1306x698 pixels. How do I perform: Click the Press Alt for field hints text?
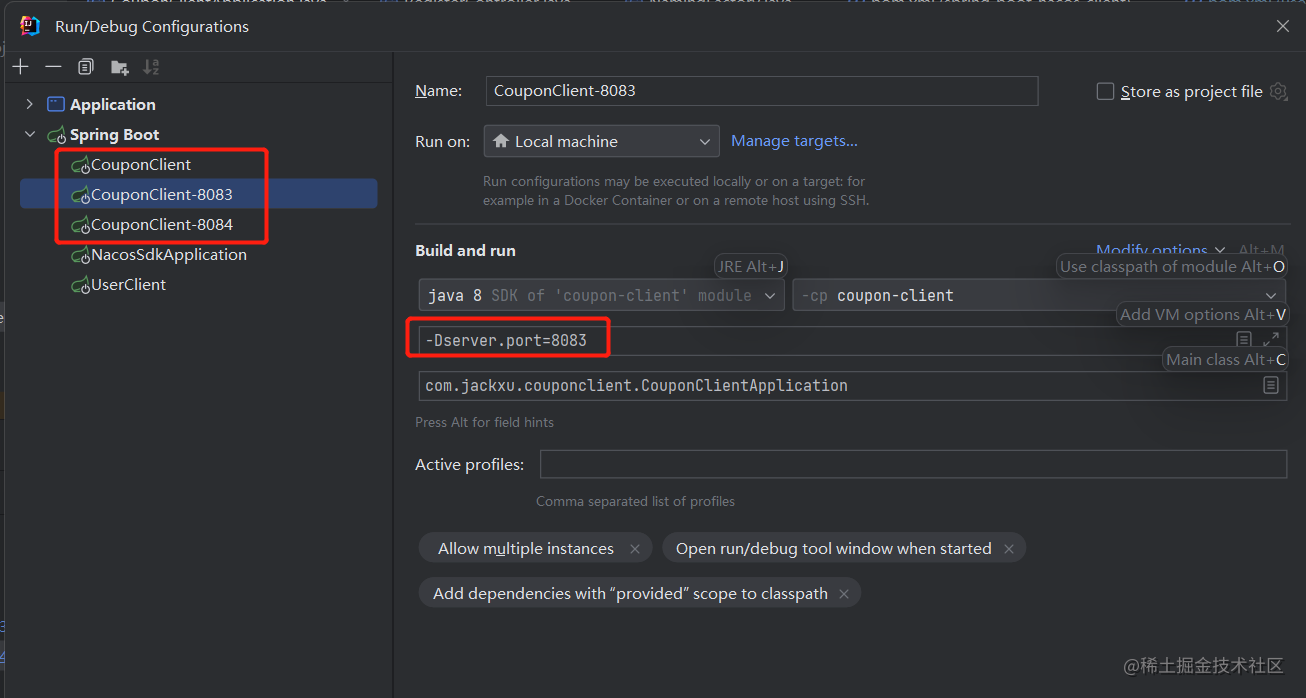coord(484,422)
